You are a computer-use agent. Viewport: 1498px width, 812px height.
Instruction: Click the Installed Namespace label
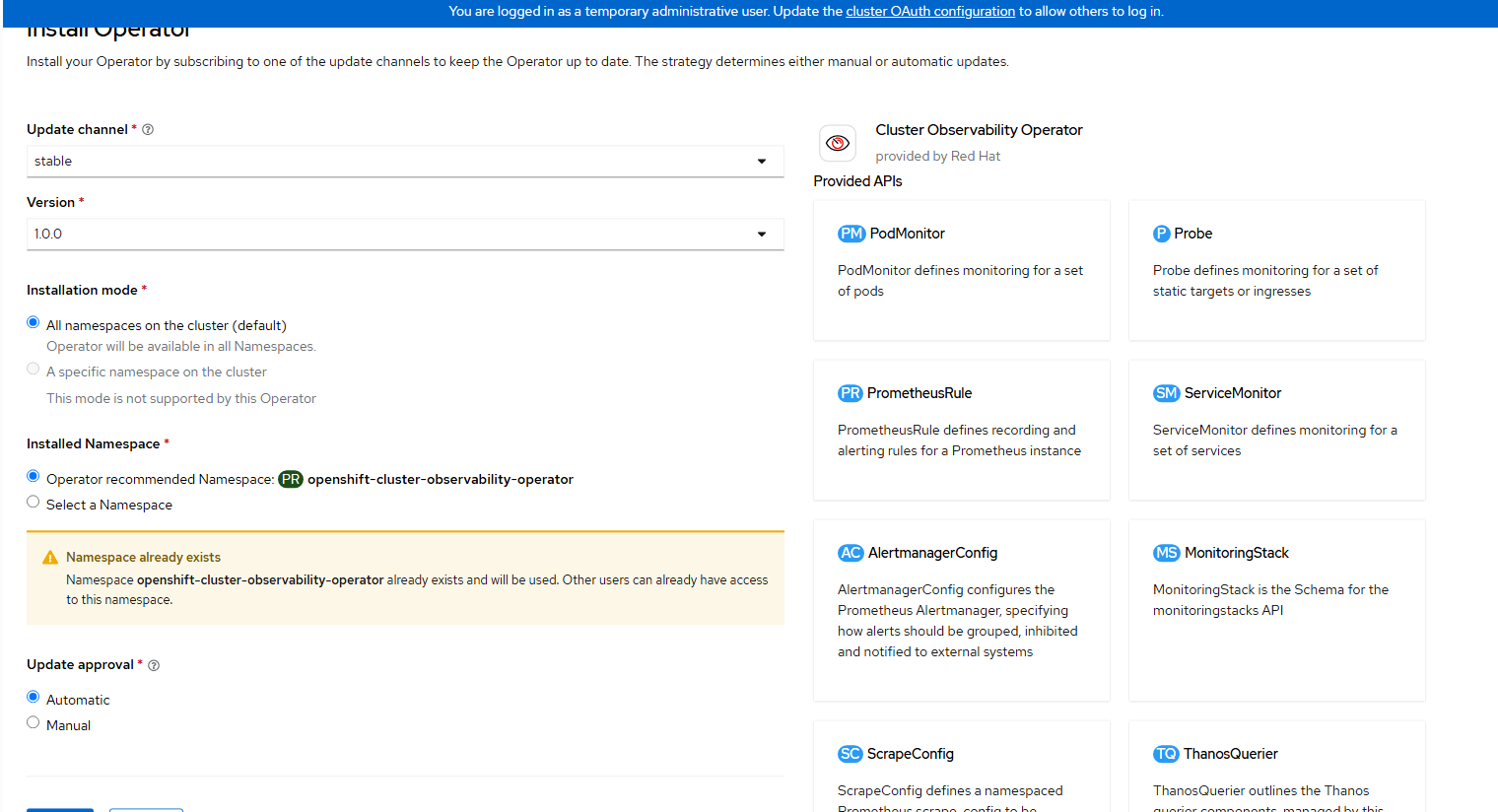tap(93, 443)
